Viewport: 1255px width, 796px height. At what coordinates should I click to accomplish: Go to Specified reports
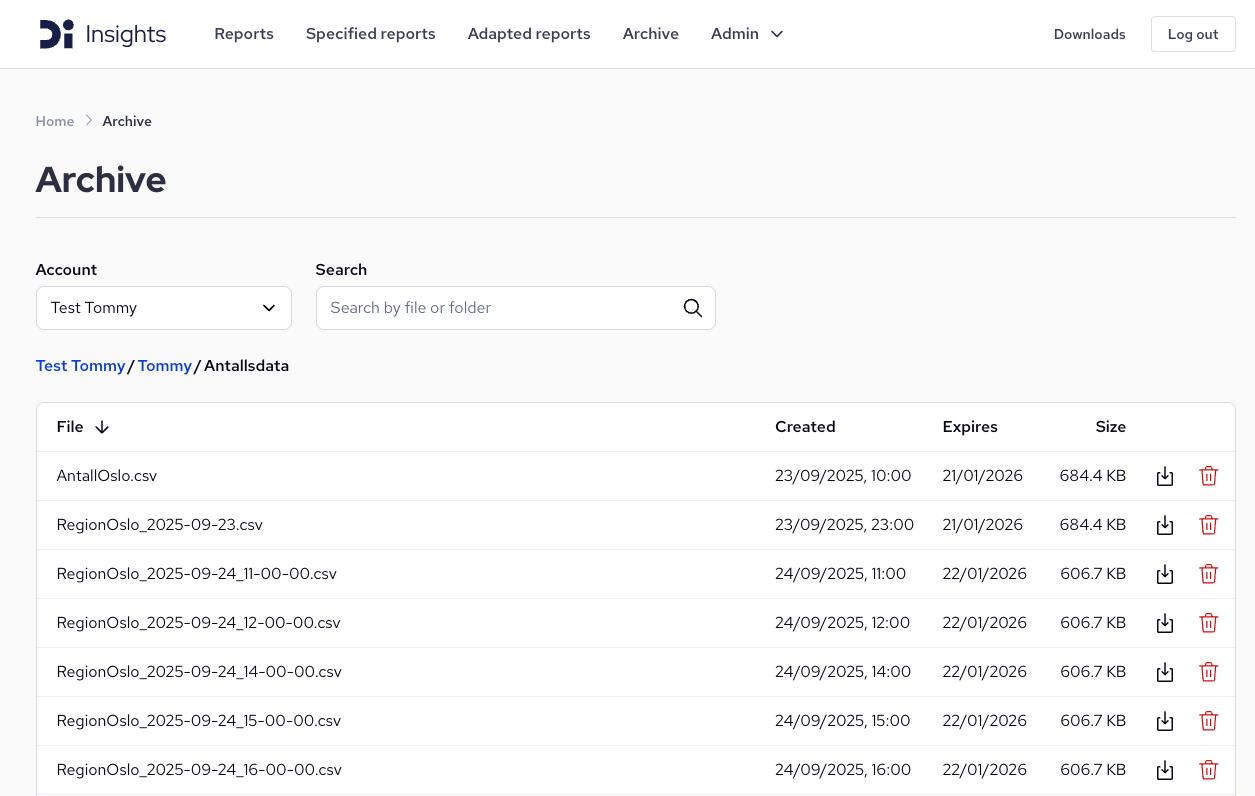tap(370, 34)
